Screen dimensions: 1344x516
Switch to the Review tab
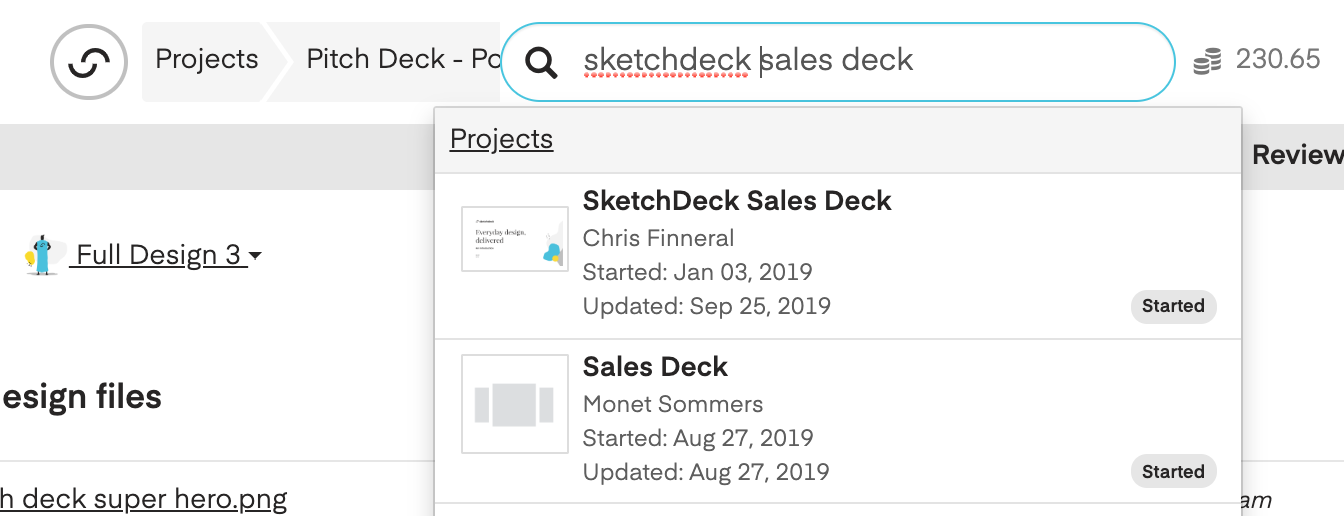point(1297,154)
